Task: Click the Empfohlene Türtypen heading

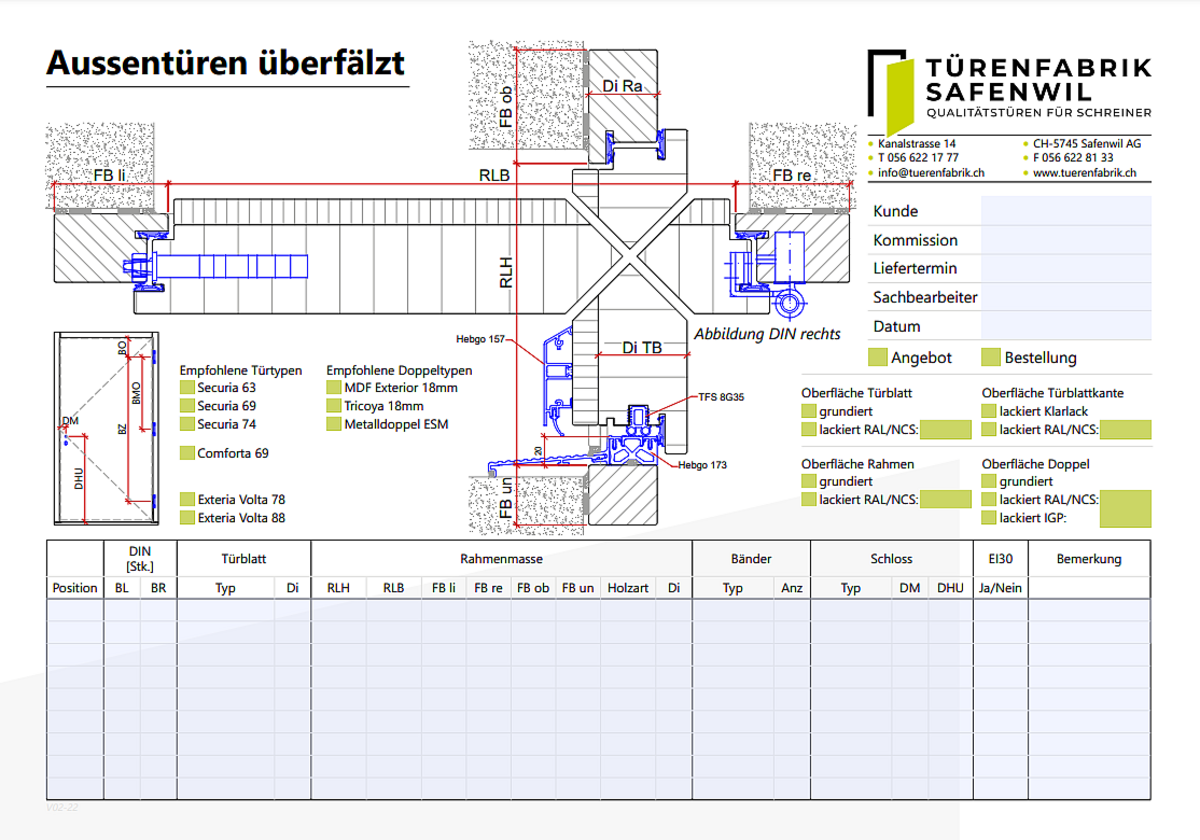Action: pyautogui.click(x=240, y=370)
